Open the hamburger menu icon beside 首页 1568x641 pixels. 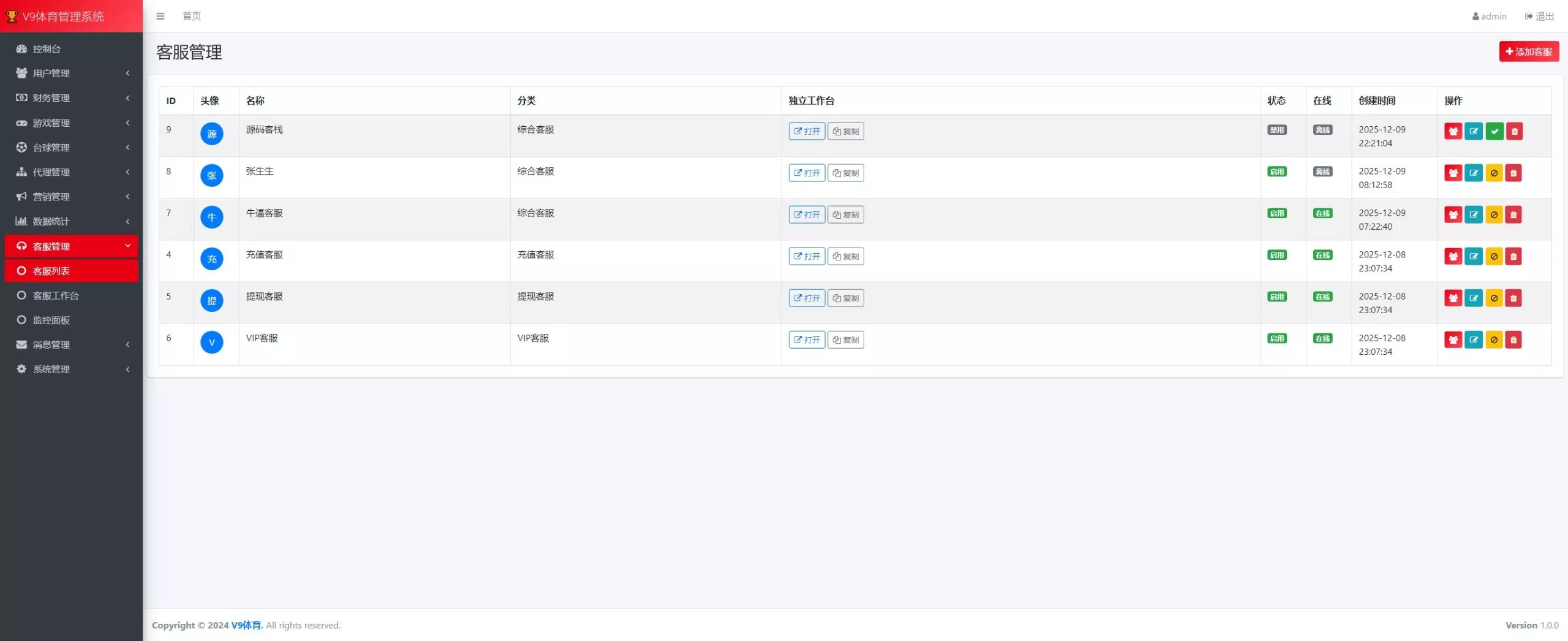click(161, 16)
